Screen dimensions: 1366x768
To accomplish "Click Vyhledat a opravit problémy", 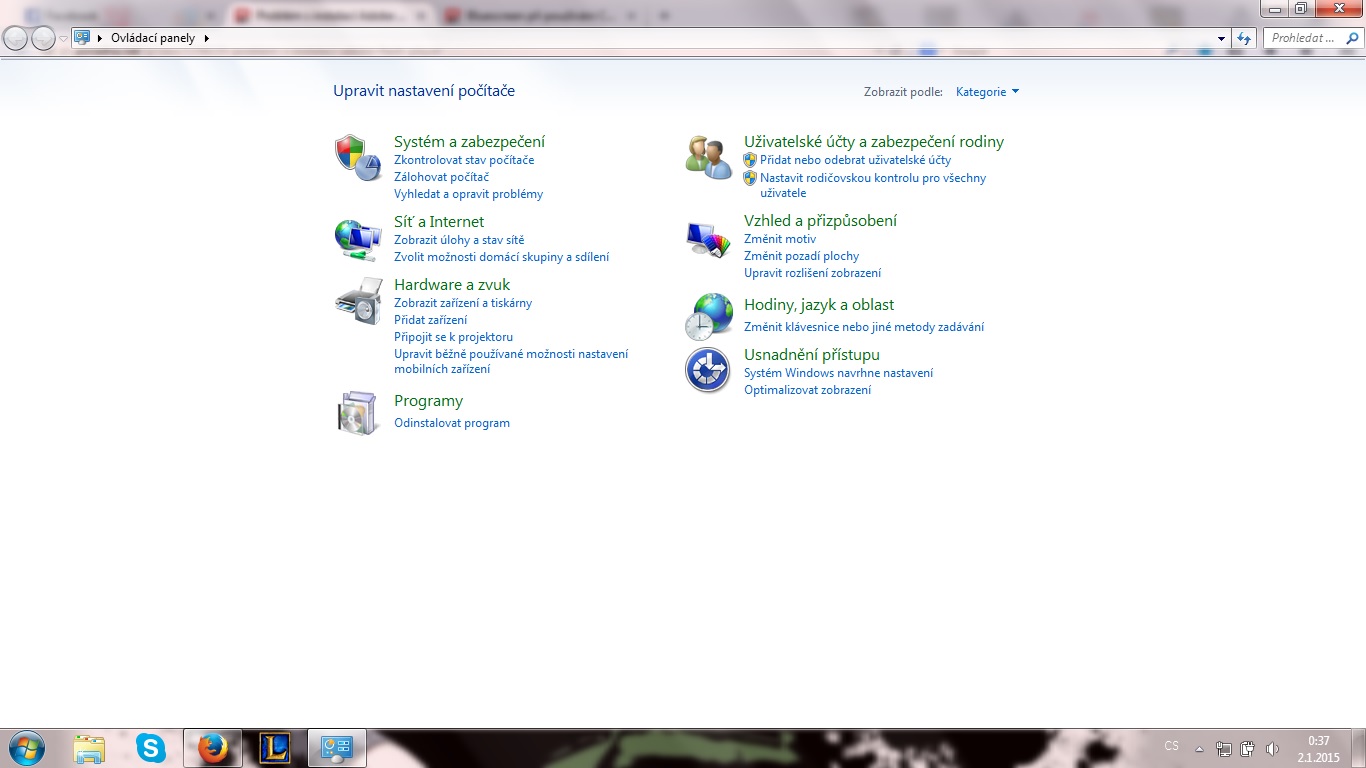I will [468, 194].
